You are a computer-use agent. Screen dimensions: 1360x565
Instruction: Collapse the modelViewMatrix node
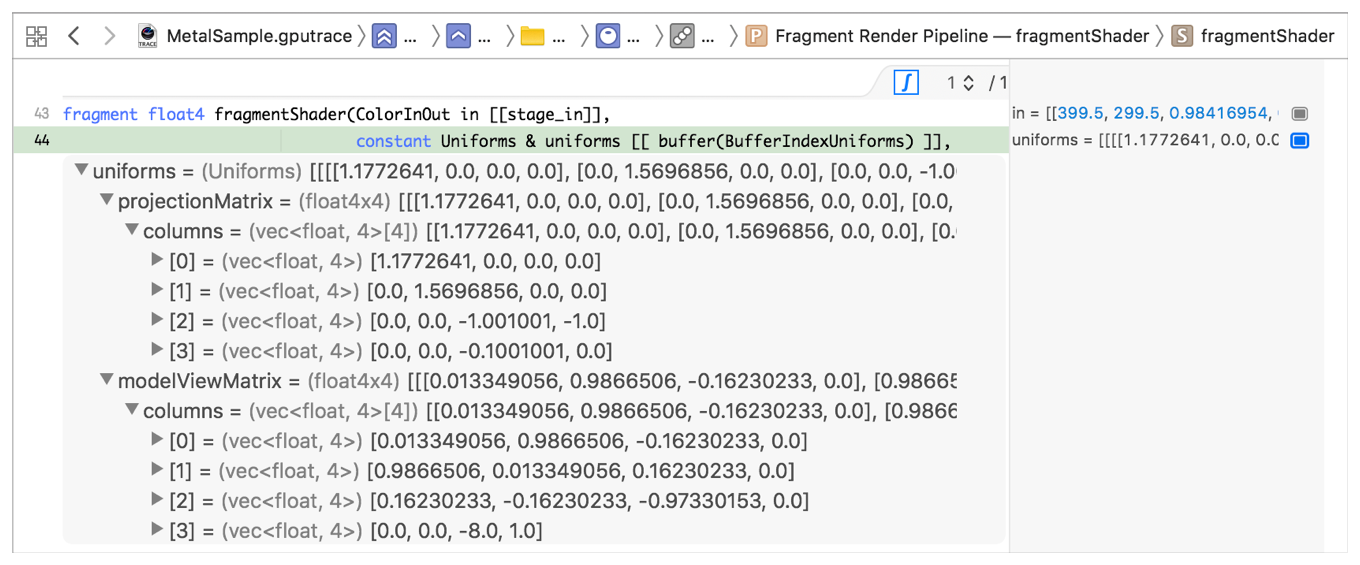point(107,380)
